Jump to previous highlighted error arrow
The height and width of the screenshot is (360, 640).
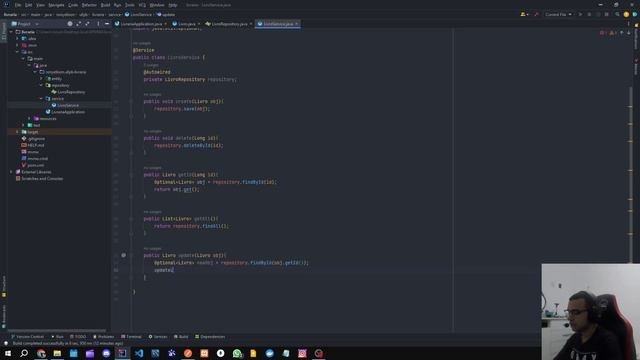tap(622, 33)
